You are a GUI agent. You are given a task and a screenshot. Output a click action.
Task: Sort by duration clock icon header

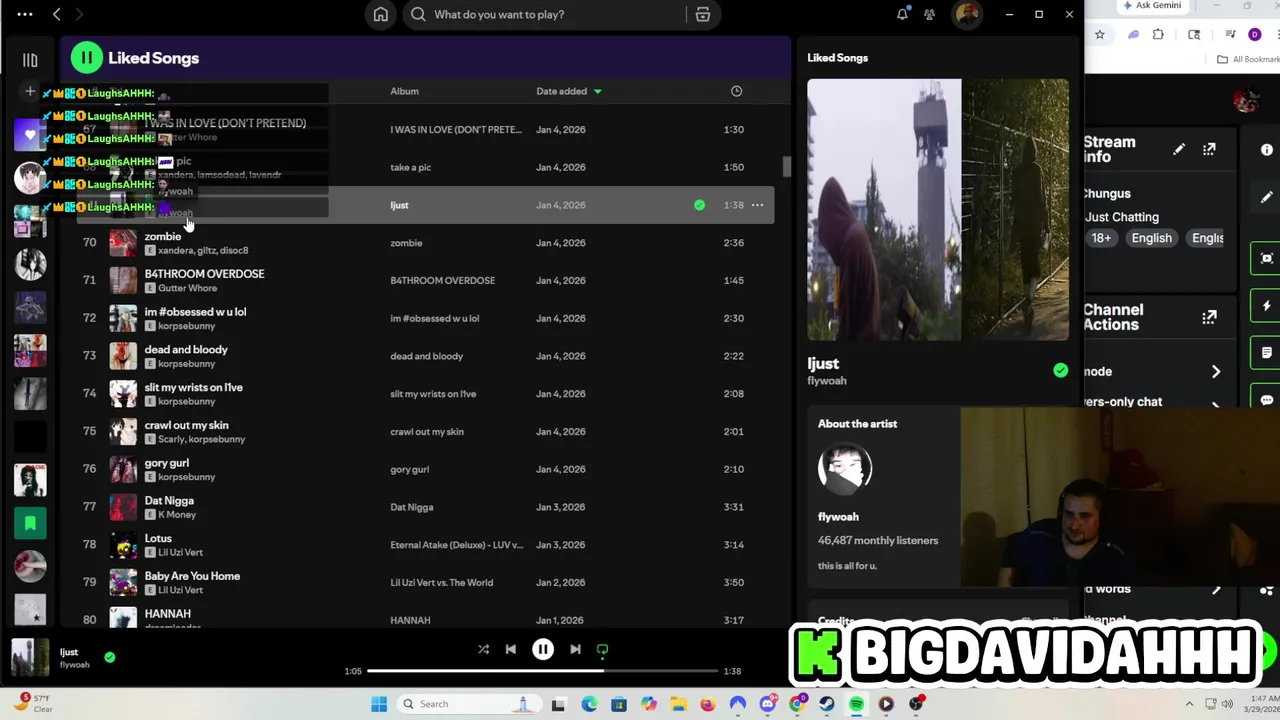[736, 91]
